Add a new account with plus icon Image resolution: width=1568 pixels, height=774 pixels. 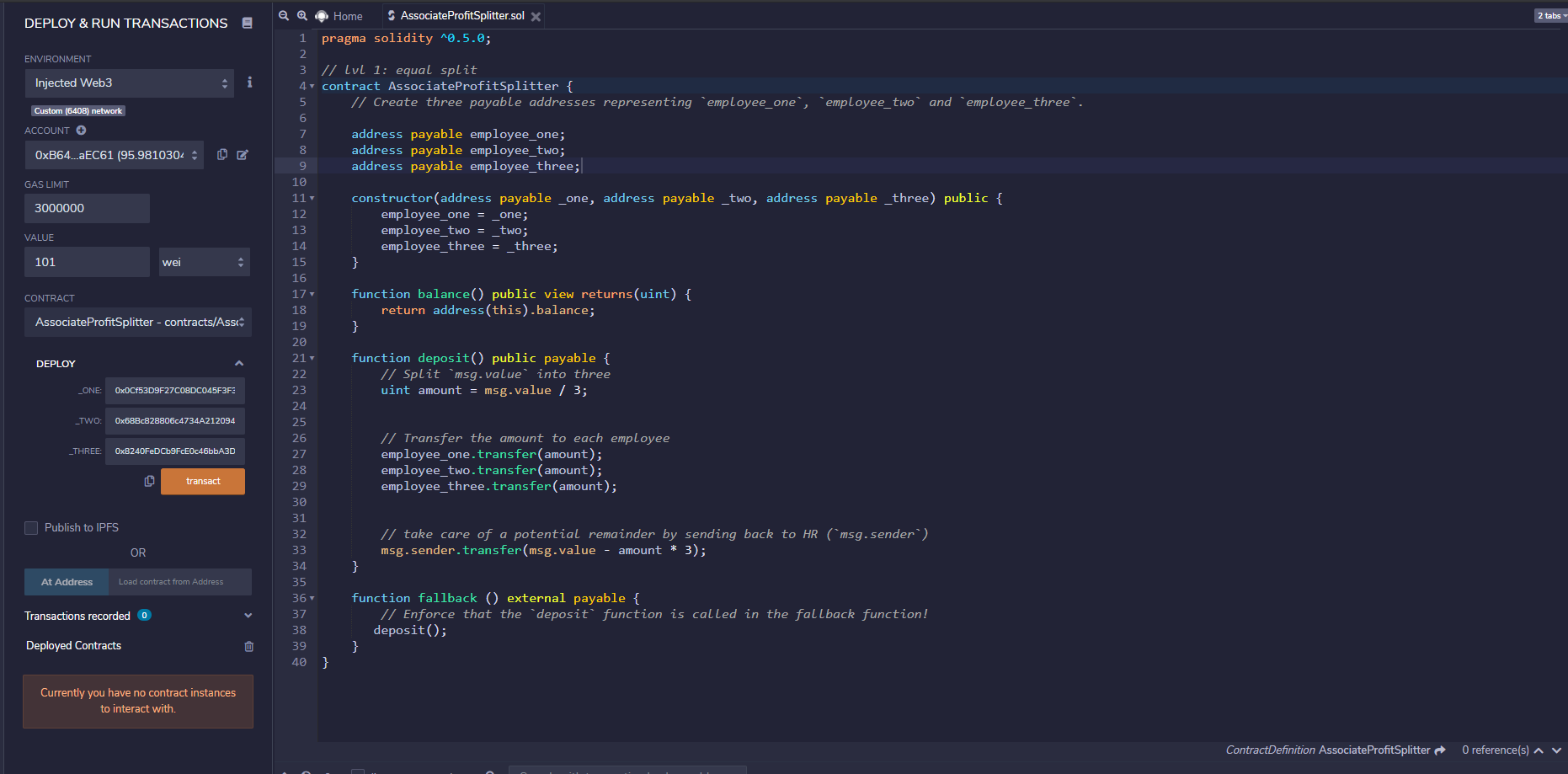pos(81,131)
